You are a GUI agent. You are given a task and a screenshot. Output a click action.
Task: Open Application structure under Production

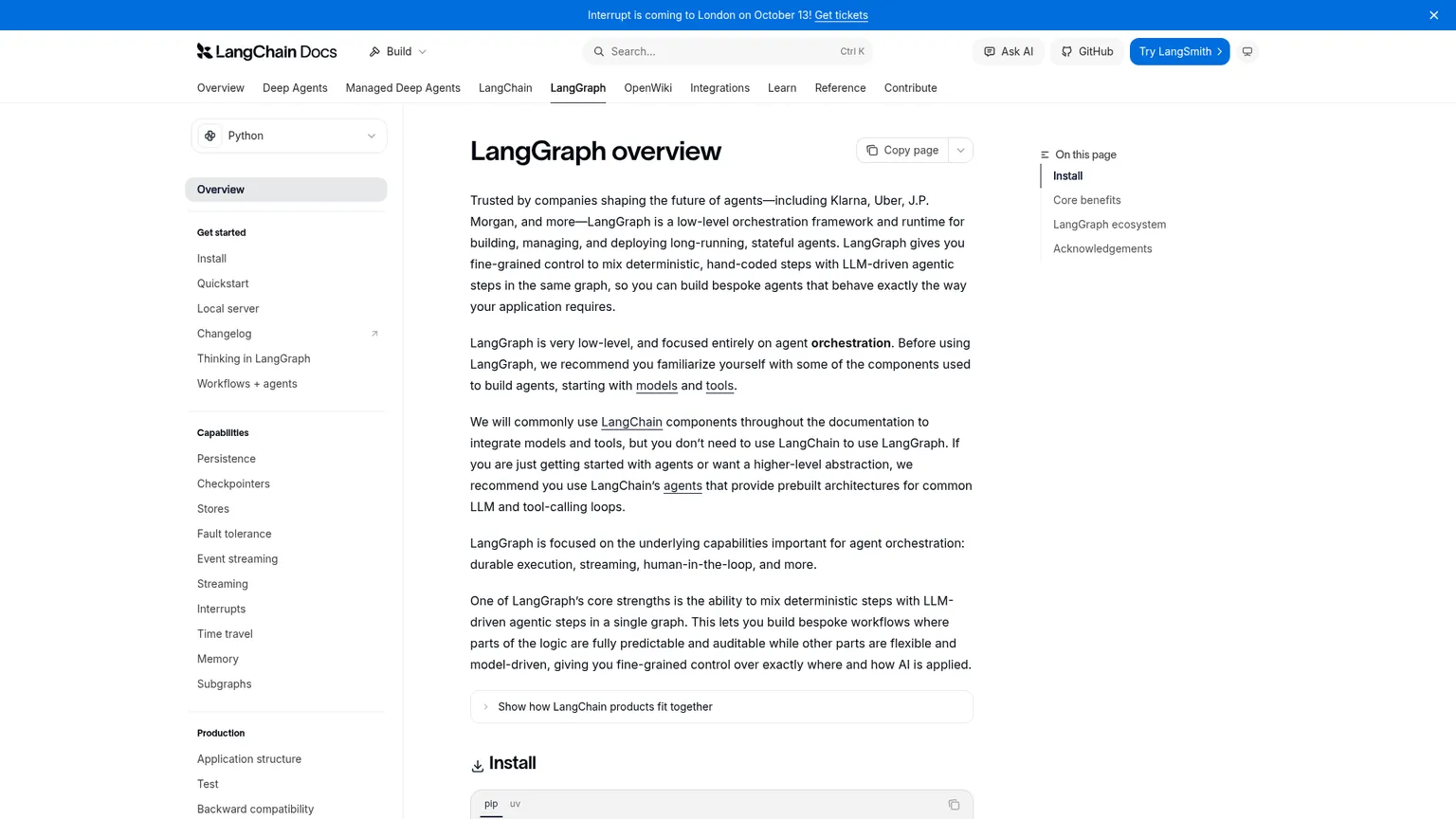point(249,759)
